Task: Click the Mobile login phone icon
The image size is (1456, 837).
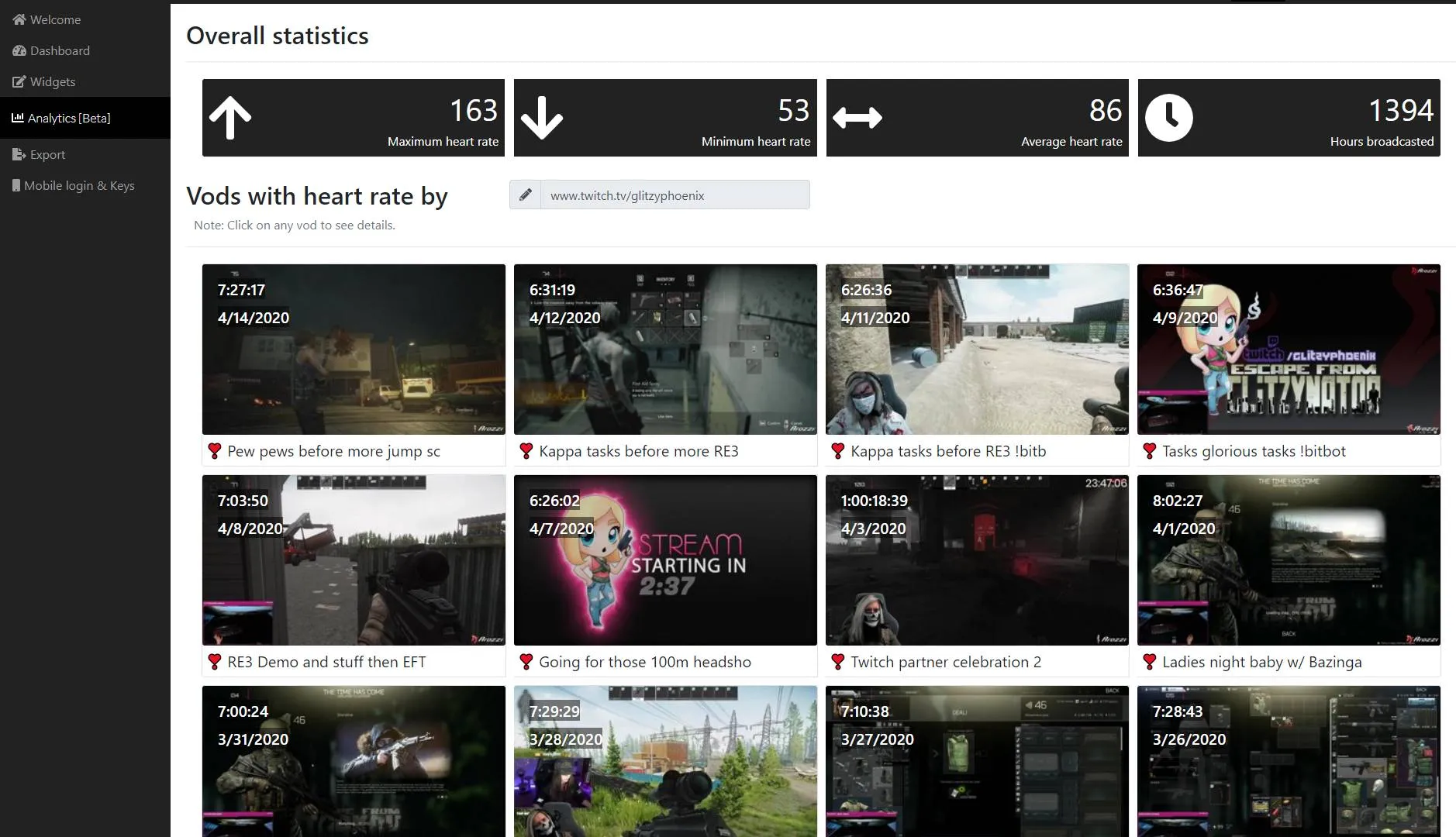Action: click(x=16, y=185)
